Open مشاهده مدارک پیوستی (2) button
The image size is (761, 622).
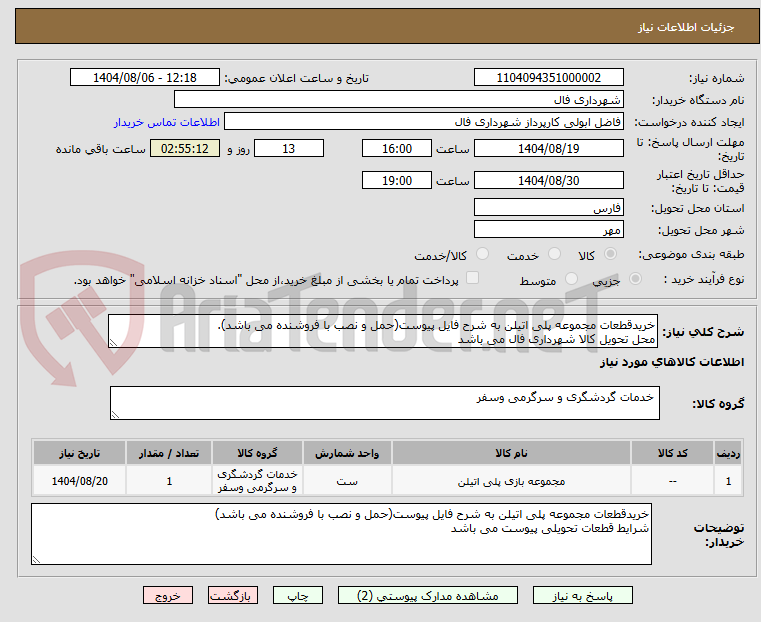[x=428, y=595]
